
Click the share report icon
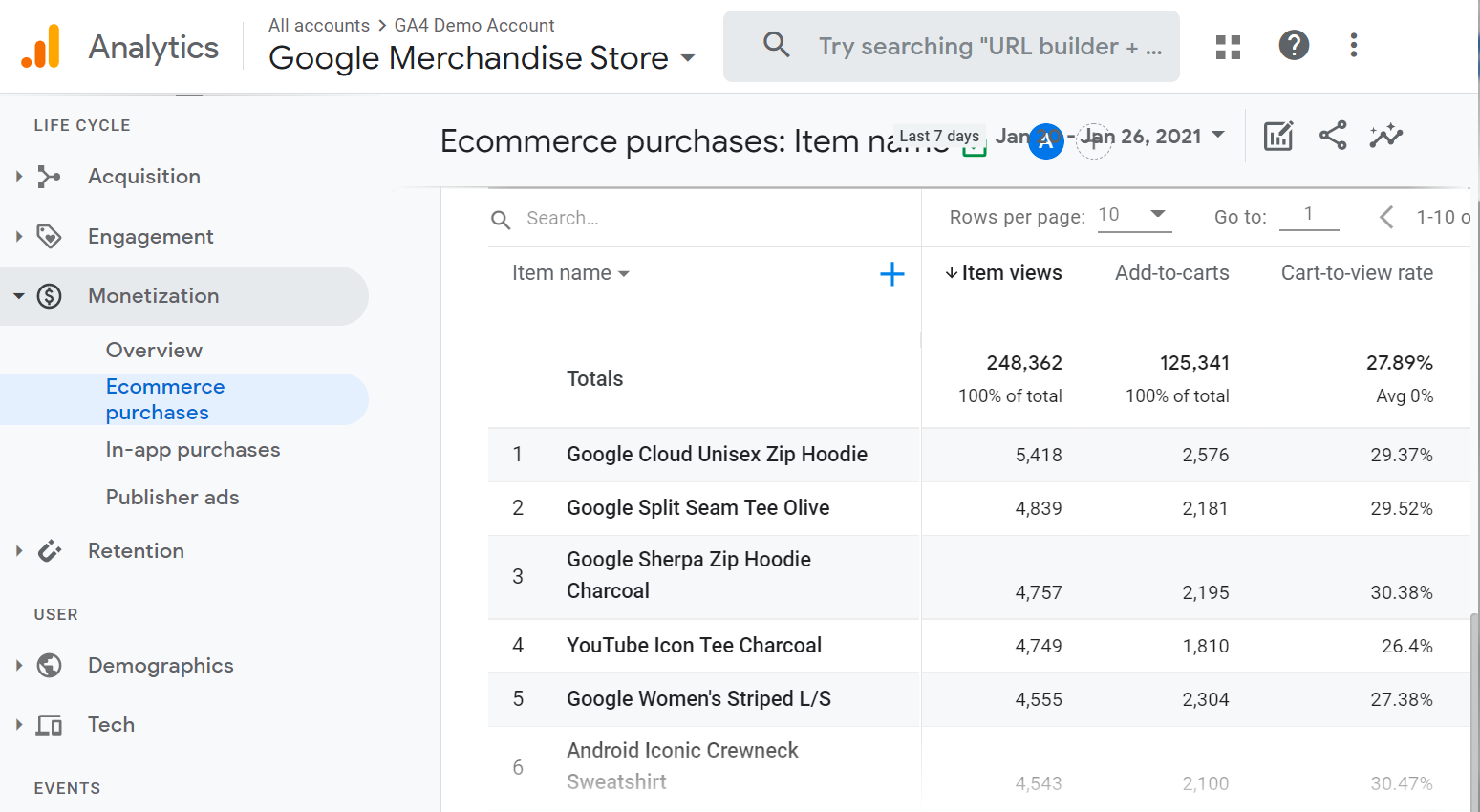point(1333,136)
